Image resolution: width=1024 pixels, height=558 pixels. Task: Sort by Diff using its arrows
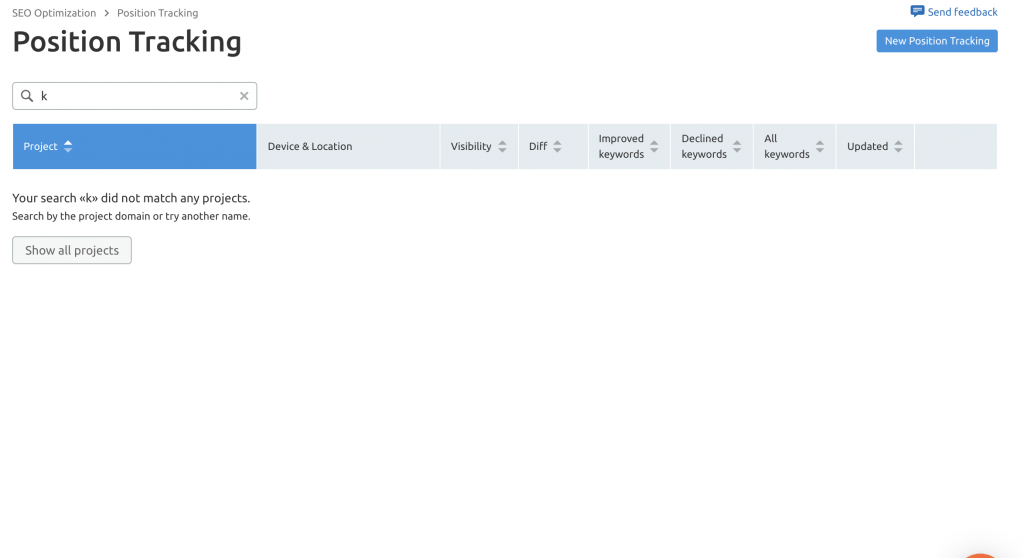[x=557, y=146]
